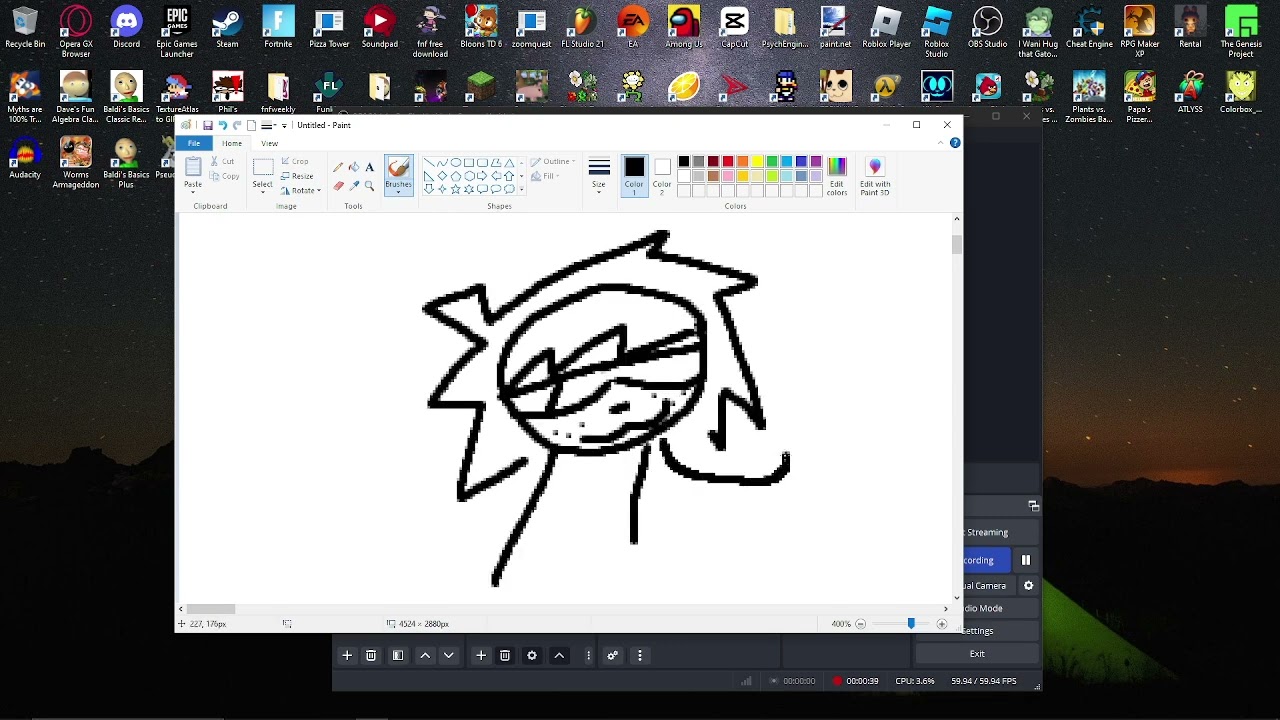Viewport: 1280px width, 720px height.
Task: Open Edit colors dialog
Action: coord(837,176)
